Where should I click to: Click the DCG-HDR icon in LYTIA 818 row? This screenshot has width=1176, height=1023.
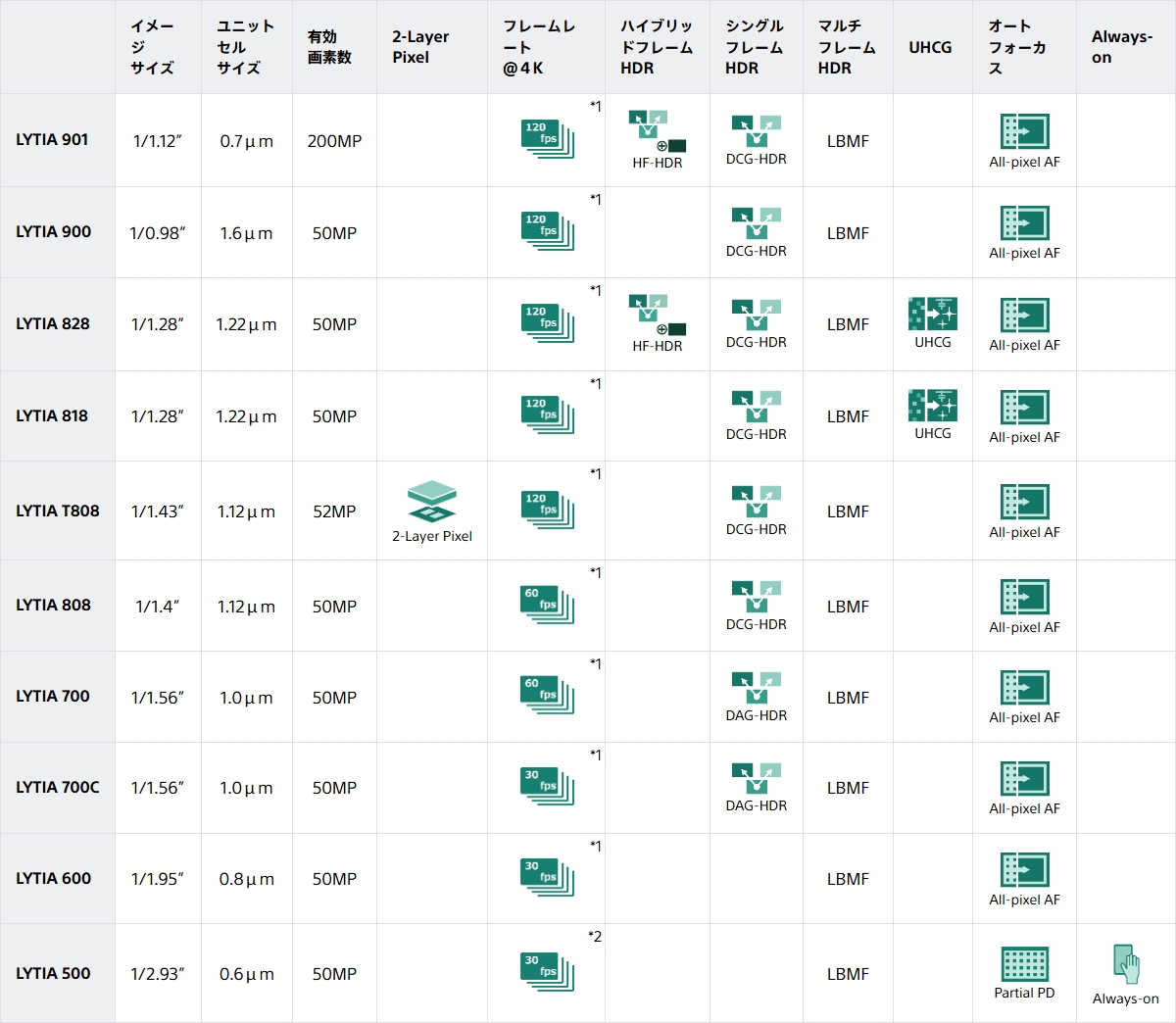[x=756, y=406]
